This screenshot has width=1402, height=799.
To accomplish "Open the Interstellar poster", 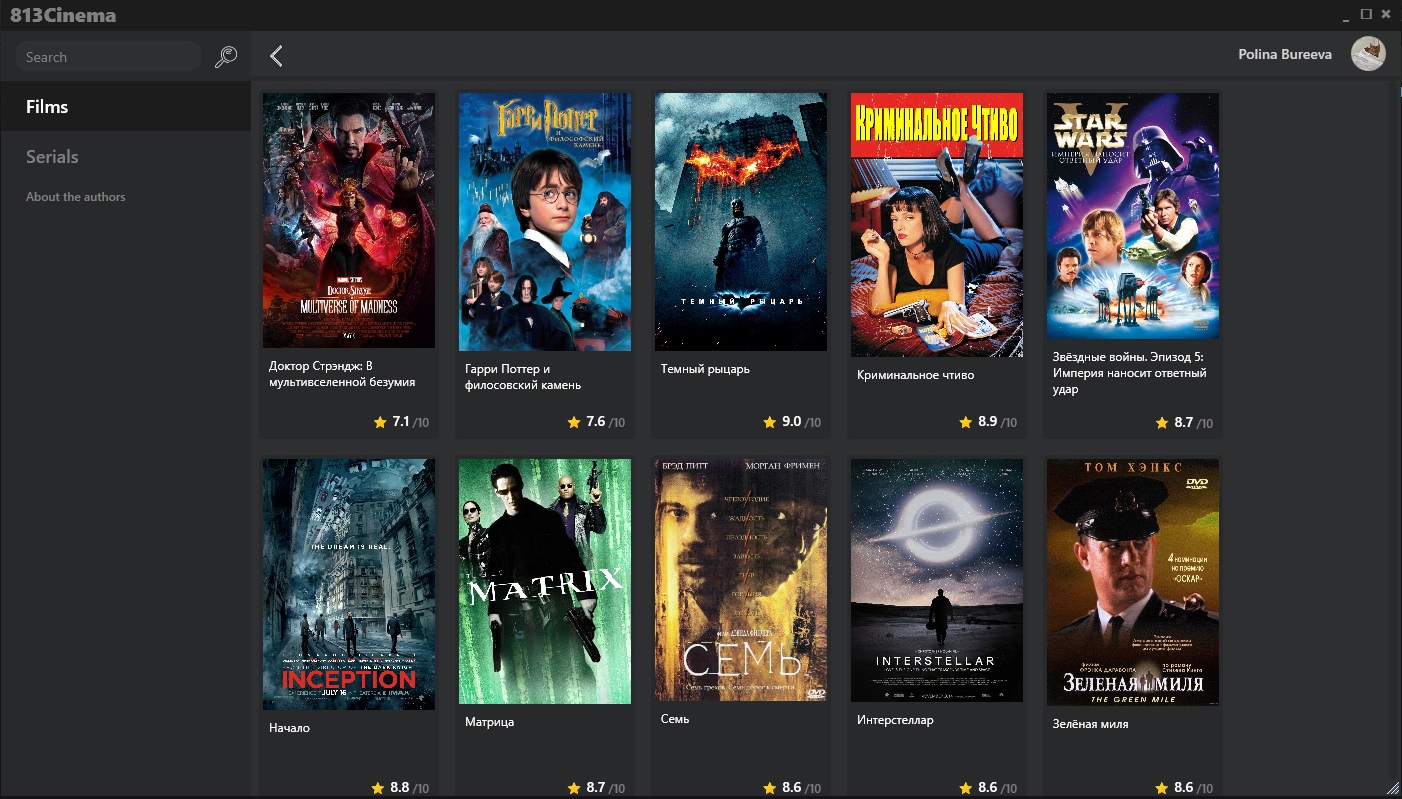I will click(x=937, y=580).
